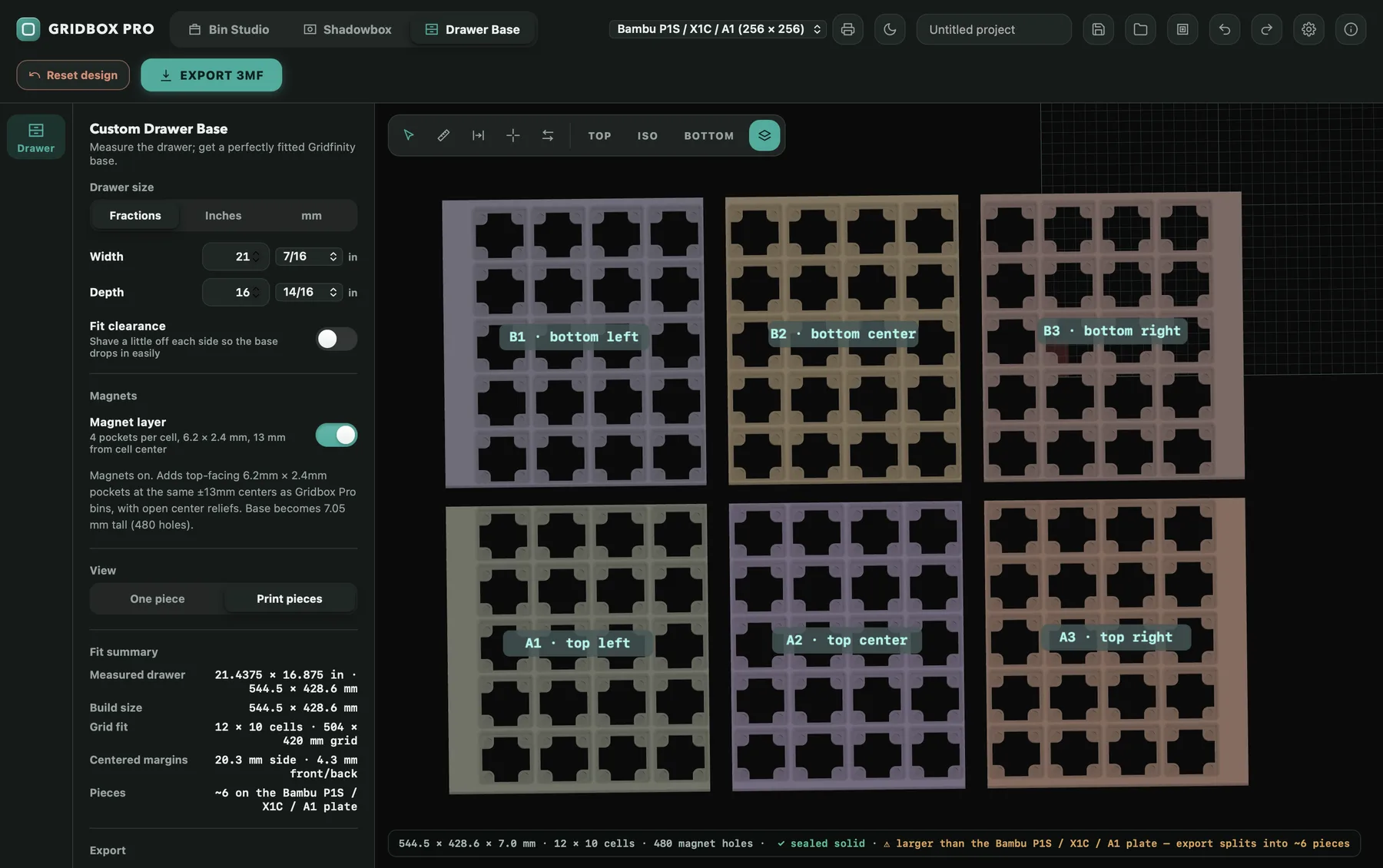
Task: Click the Untitled project name field
Action: 993,29
